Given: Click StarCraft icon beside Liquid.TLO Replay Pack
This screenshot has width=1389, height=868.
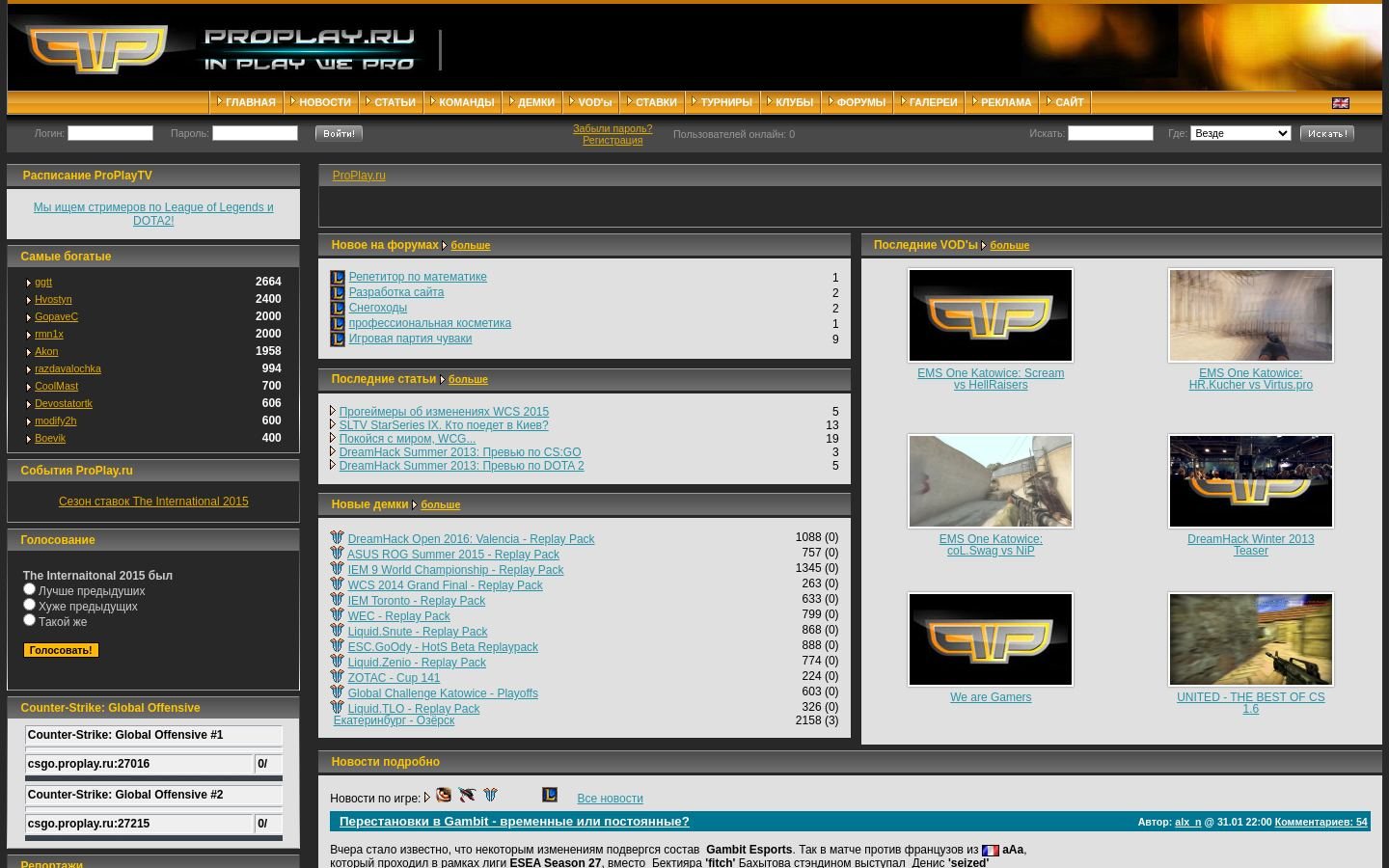Looking at the screenshot, I should (337, 708).
